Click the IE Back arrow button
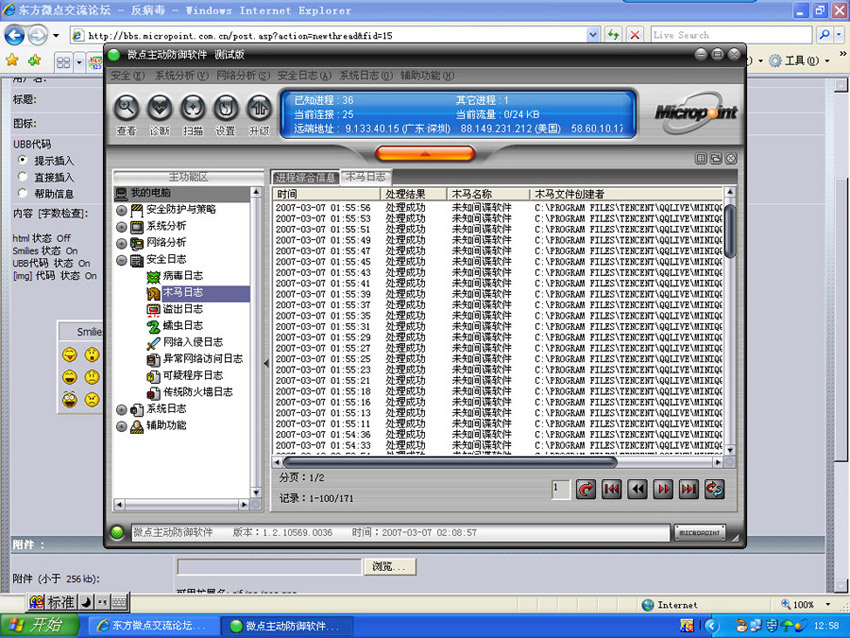 coord(15,36)
